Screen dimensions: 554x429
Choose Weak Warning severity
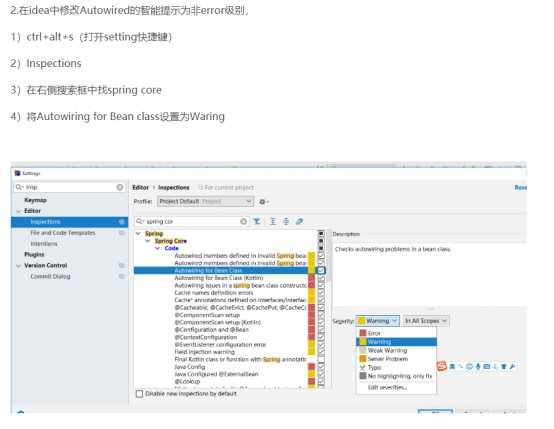[396, 351]
